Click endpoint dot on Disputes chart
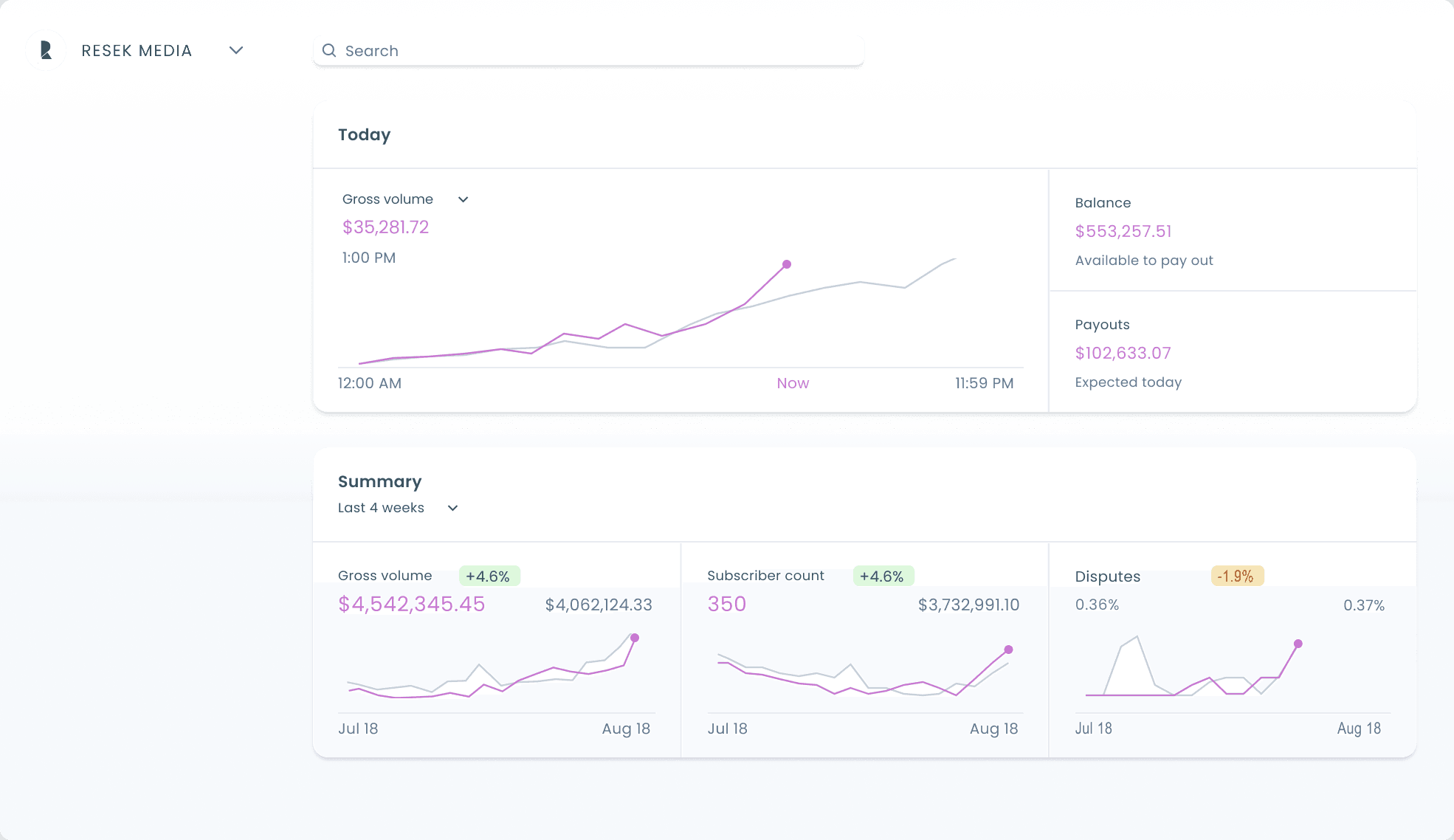The image size is (1454, 840). [1298, 644]
